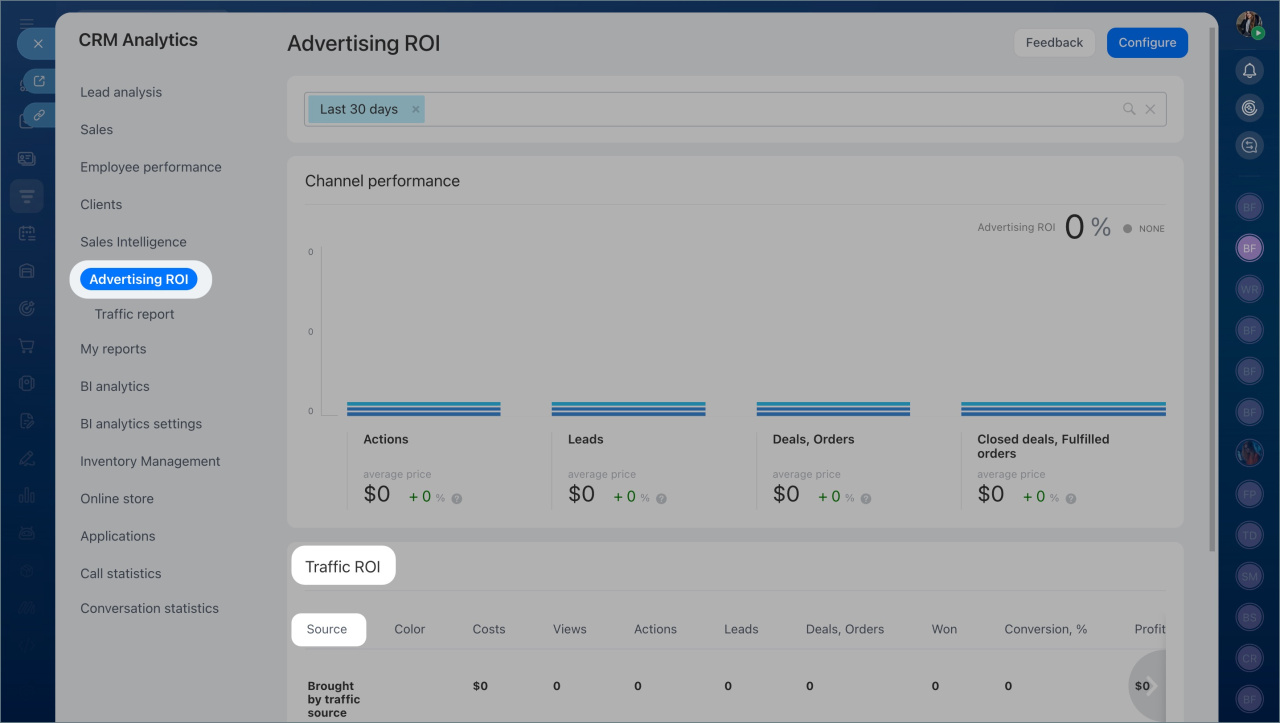The image size is (1280, 723).
Task: Open the notifications bell
Action: pyautogui.click(x=1249, y=70)
